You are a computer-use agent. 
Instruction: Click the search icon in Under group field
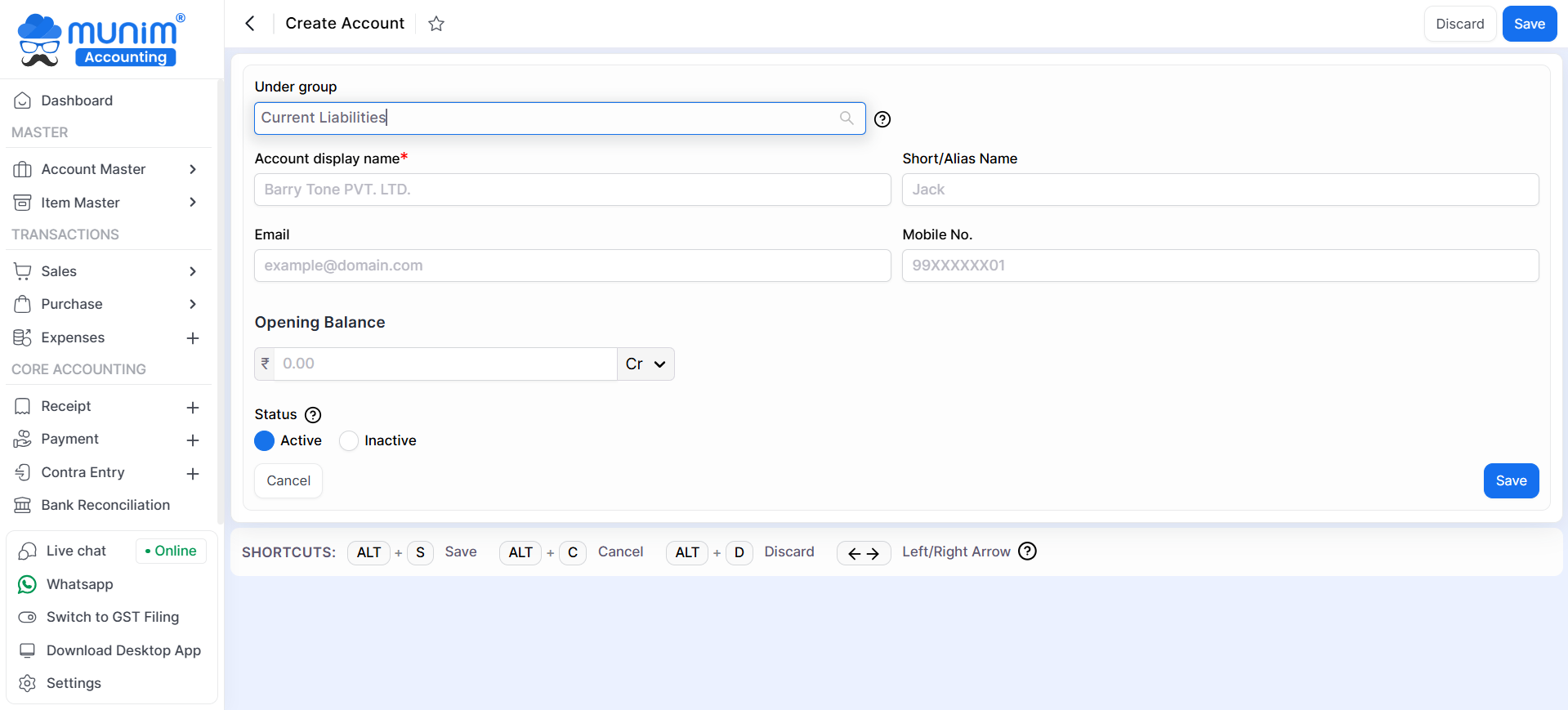click(847, 118)
